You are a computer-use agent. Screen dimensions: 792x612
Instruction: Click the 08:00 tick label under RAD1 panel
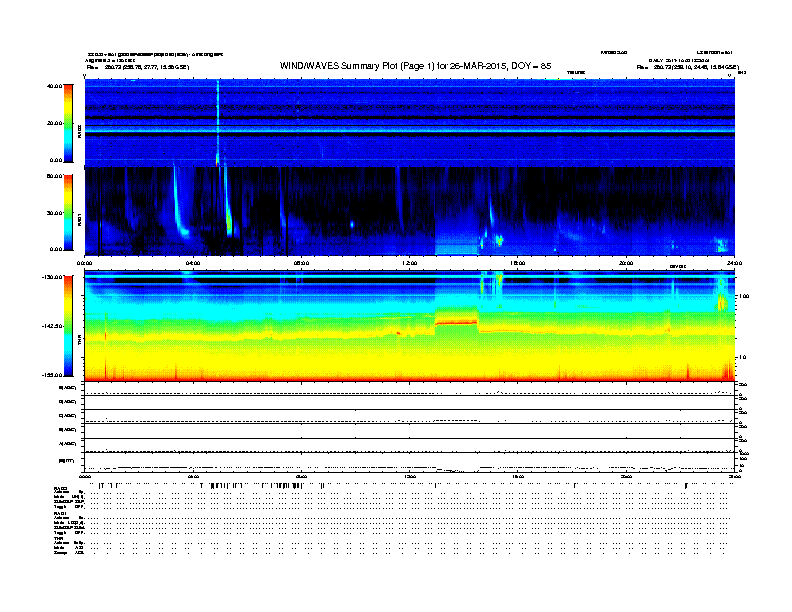pos(301,263)
